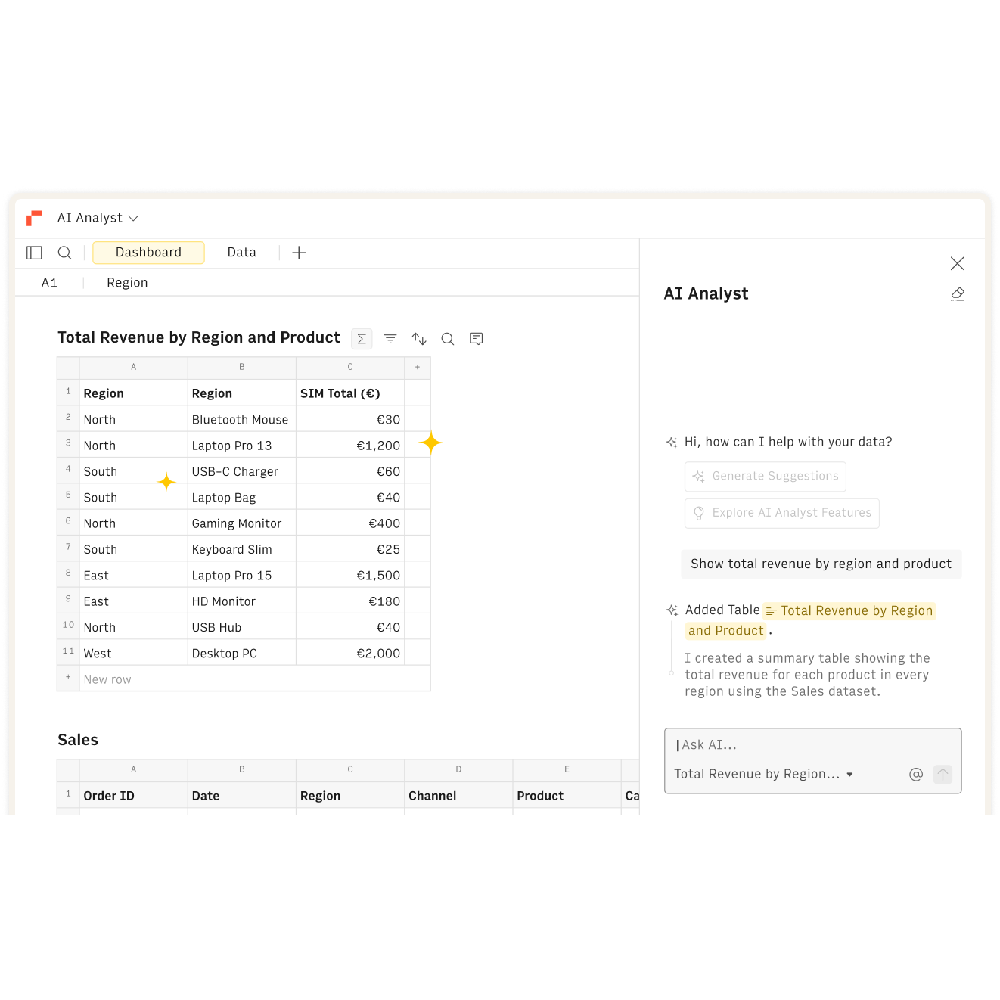The width and height of the screenshot is (1000, 1000).
Task: Click the West region cell
Action: click(133, 653)
